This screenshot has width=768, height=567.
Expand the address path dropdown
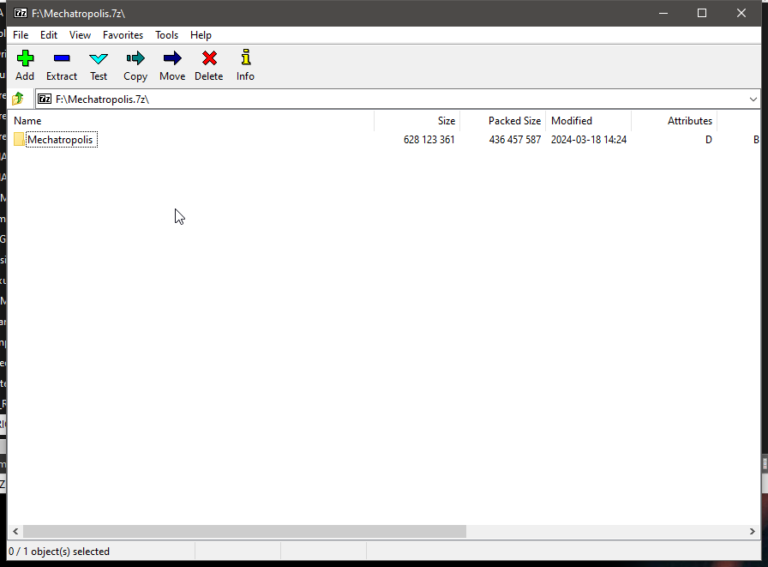[x=753, y=99]
